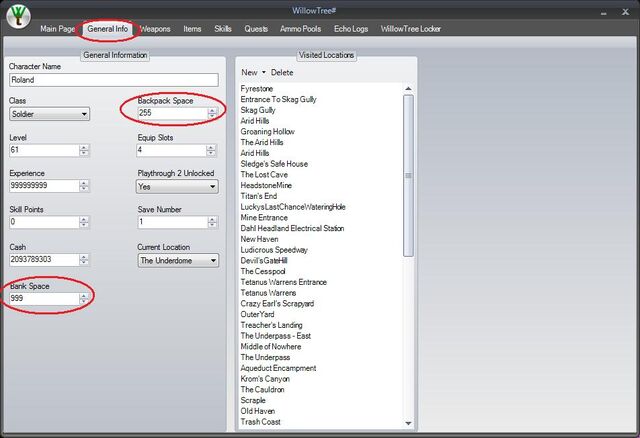Increase Backpack Space stepper arrow

(x=212, y=110)
